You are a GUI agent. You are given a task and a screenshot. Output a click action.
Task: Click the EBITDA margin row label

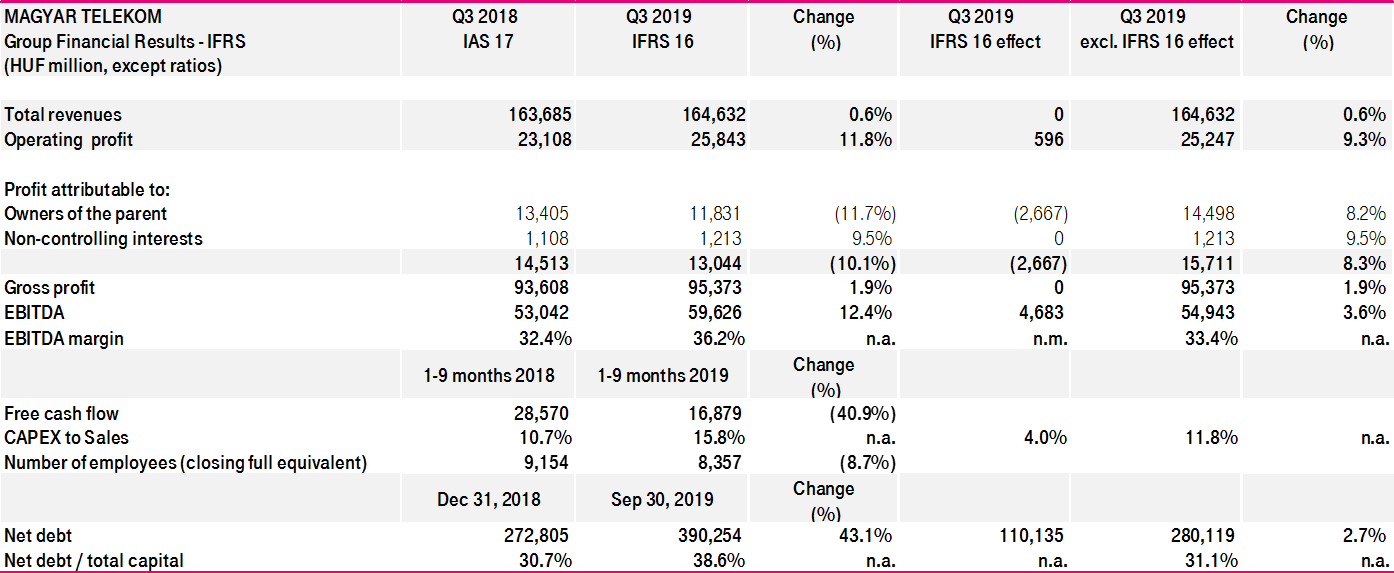pos(64,338)
